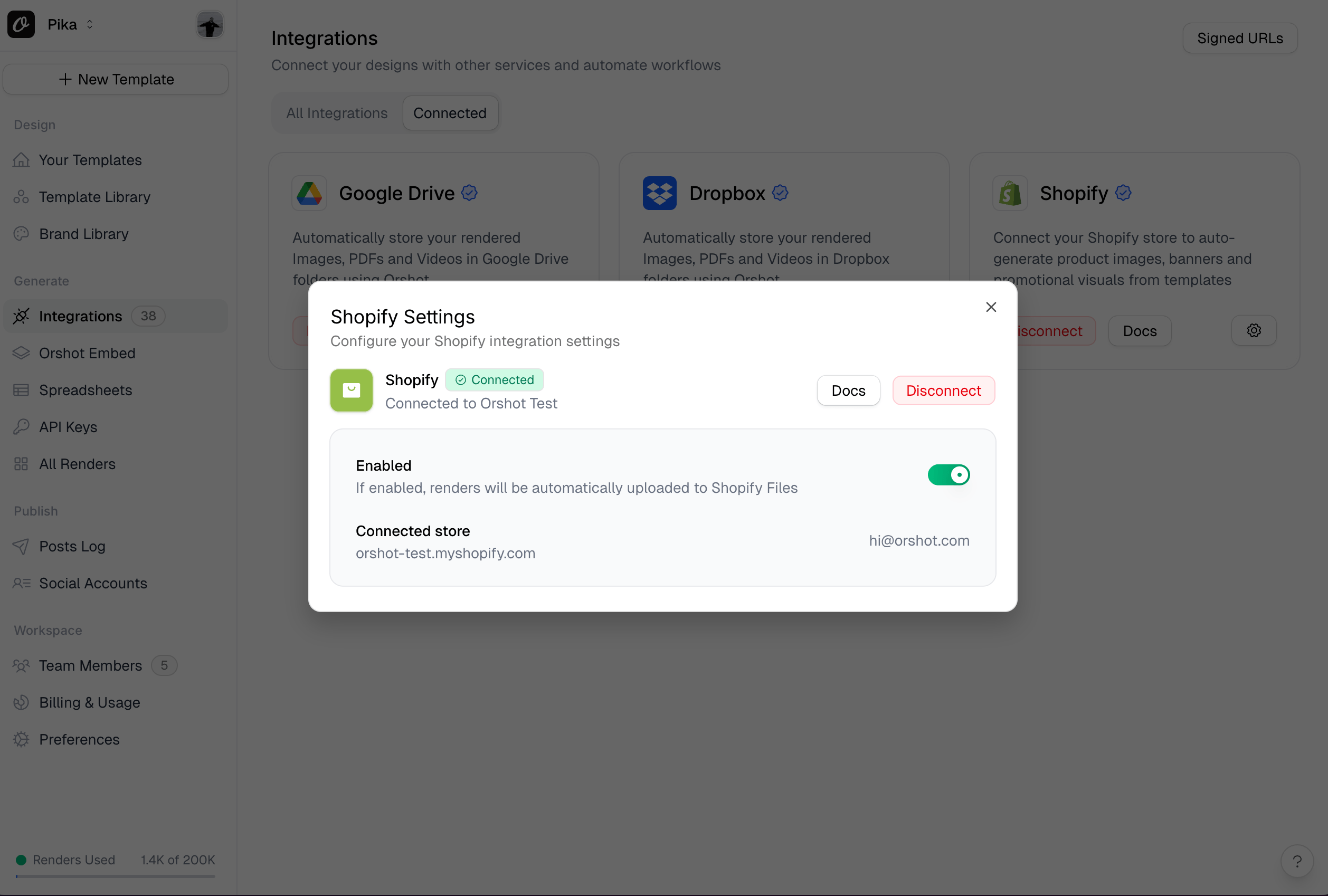Toggle the Enabled switch for Shopify
Image resolution: width=1328 pixels, height=896 pixels.
click(x=948, y=475)
